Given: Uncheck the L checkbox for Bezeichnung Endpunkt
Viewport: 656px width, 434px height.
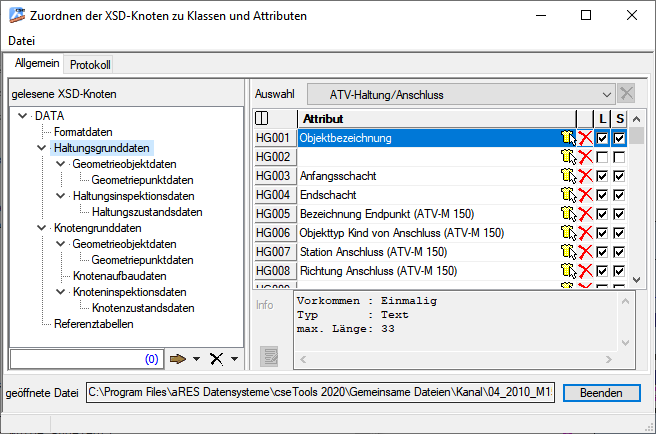Looking at the screenshot, I should coord(602,214).
